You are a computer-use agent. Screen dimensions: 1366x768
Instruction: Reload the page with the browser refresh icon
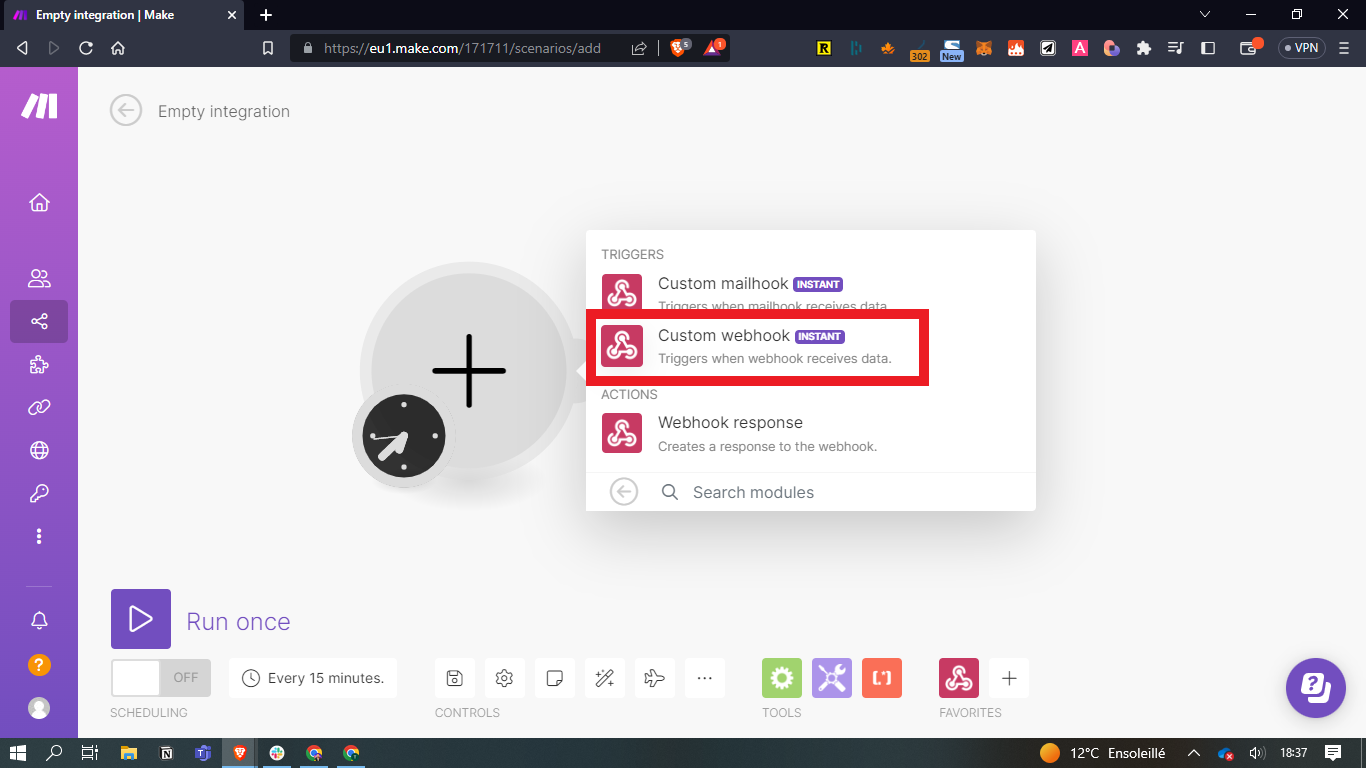[86, 48]
